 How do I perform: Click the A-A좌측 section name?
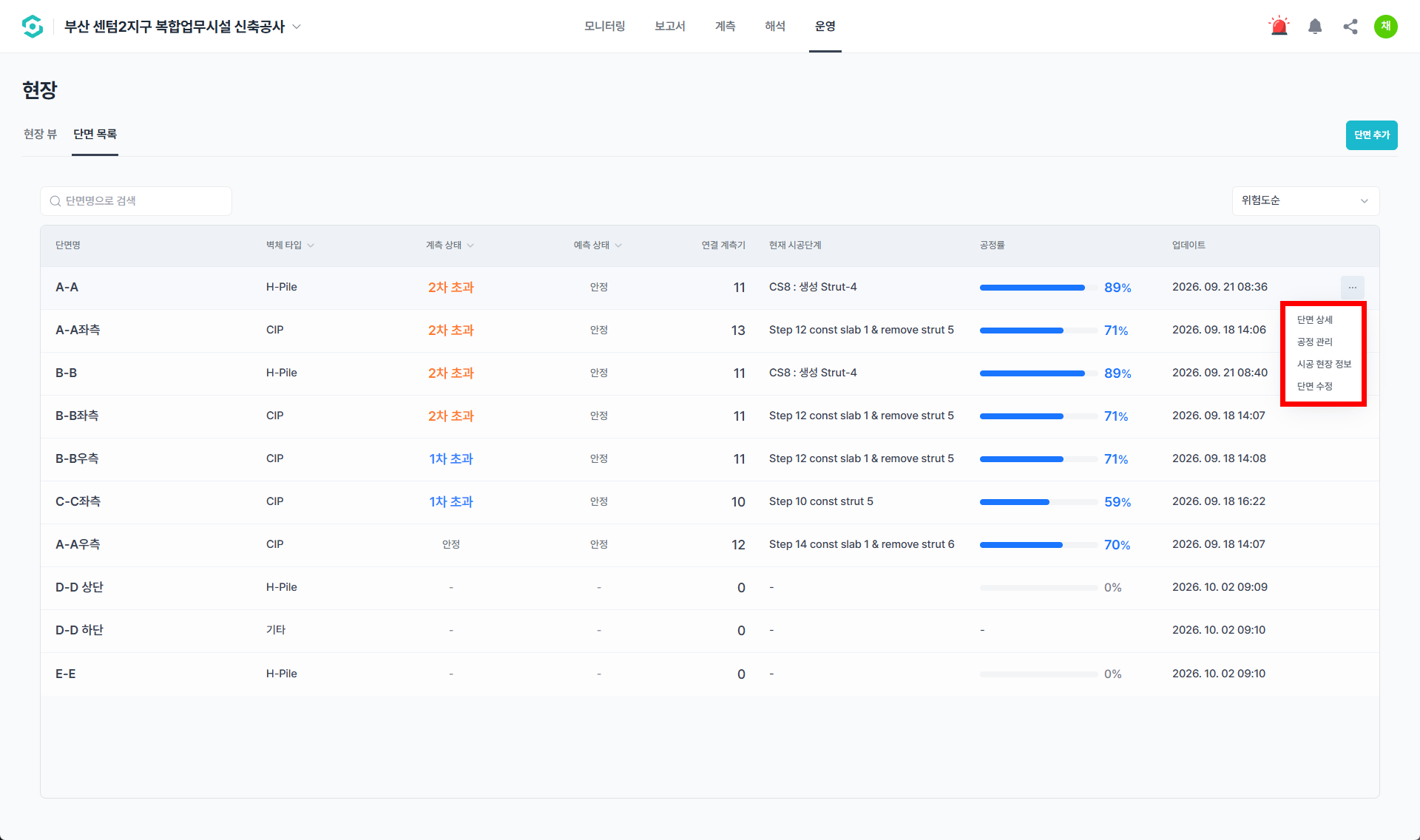pyautogui.click(x=78, y=330)
